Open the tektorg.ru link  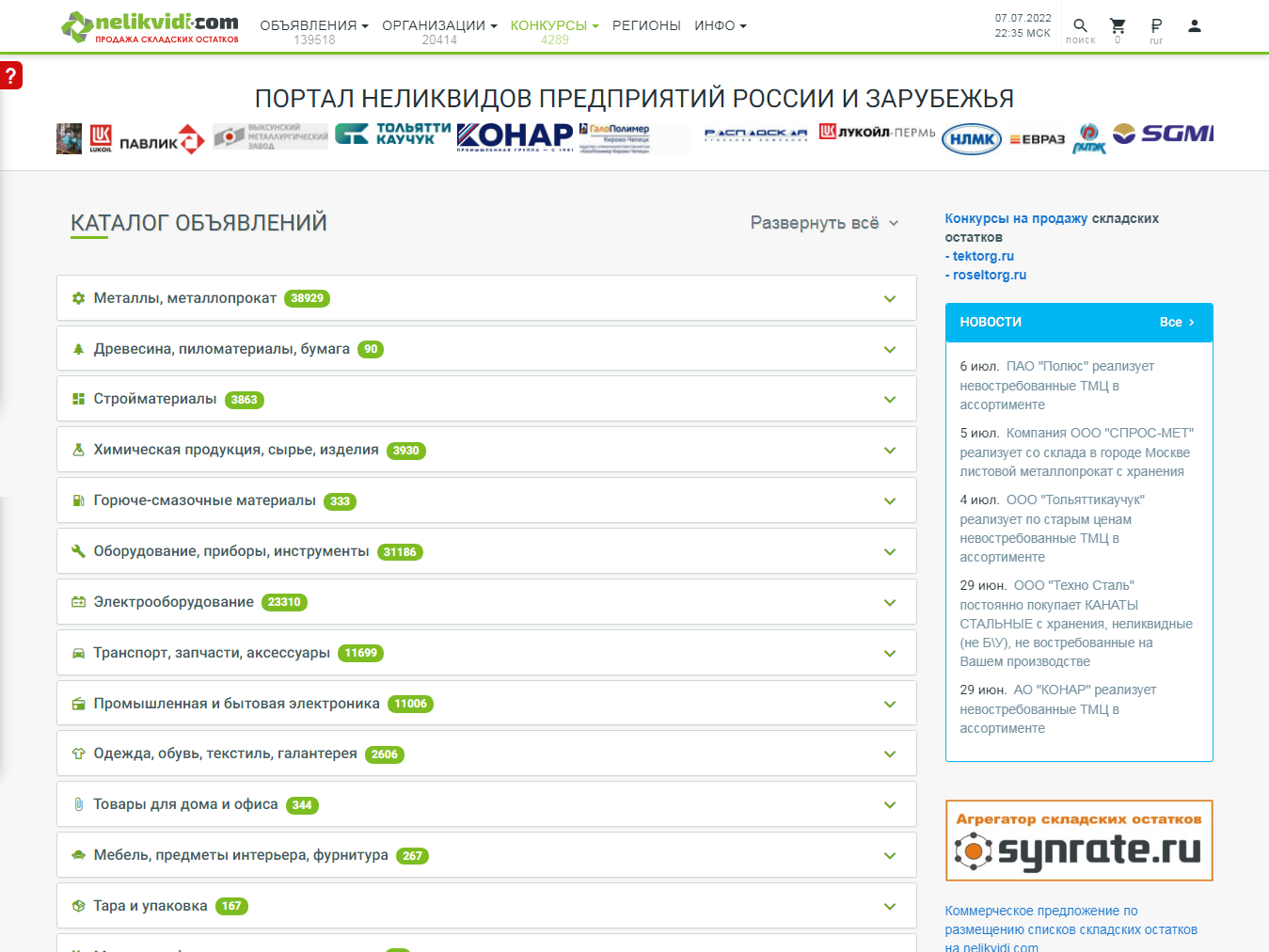[x=983, y=256]
